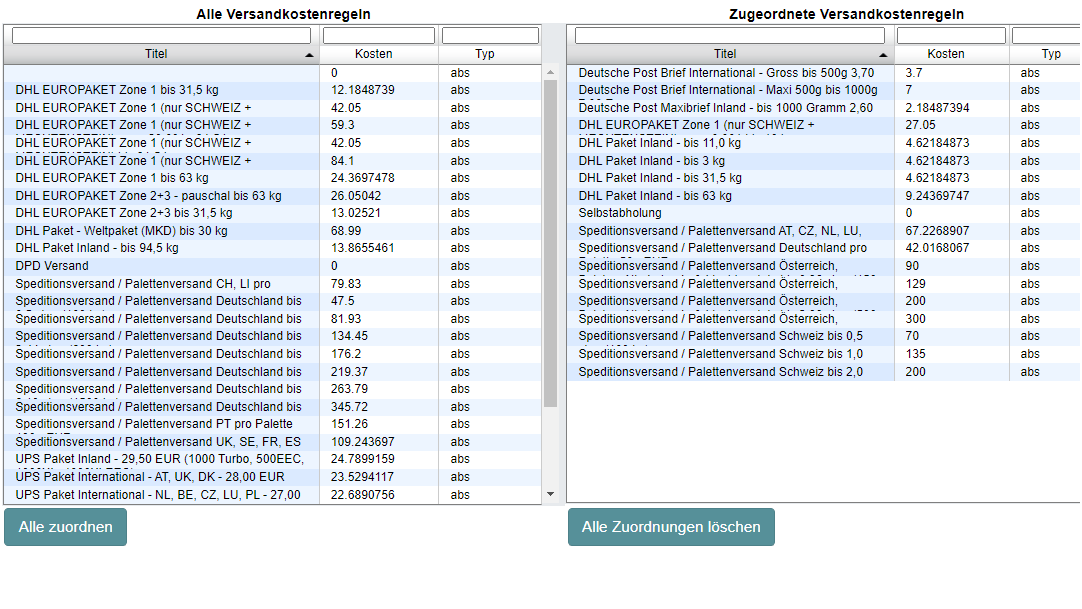
Task: Select Palettenversand Schweiz bis 0,5 row
Action: pos(823,337)
